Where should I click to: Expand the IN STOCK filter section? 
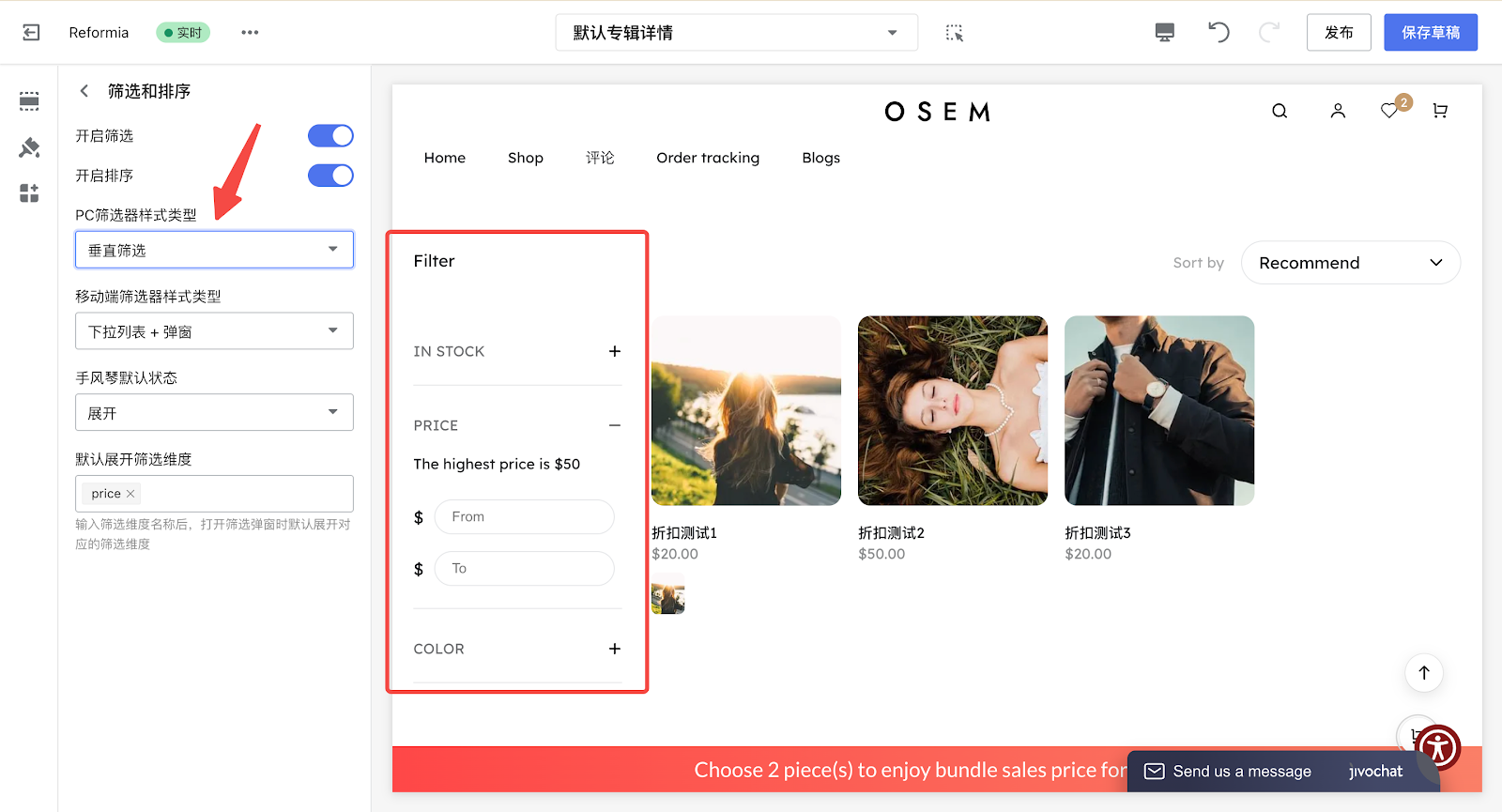[x=614, y=351]
